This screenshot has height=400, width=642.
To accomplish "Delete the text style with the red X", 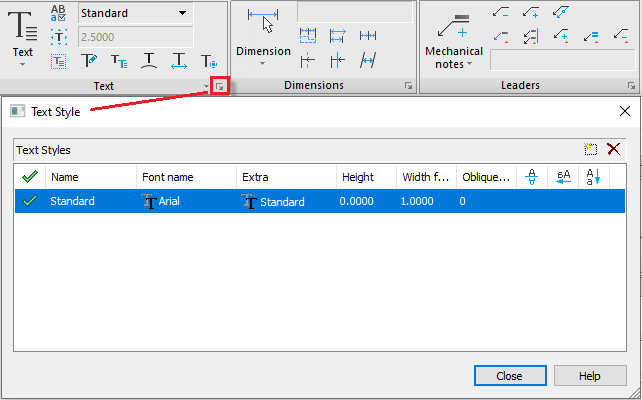I will coord(613,149).
